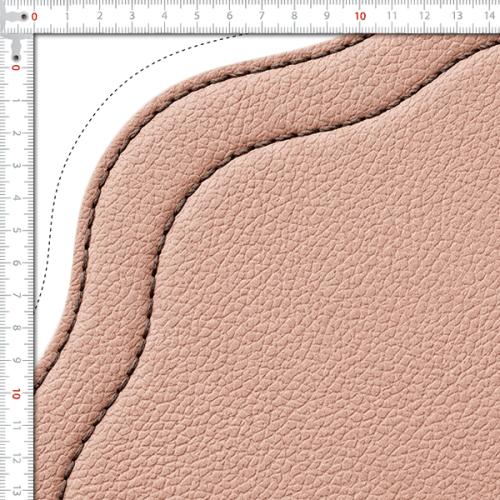The image size is (500, 500).
Task: Click the red 0 on vertical ruler
Action: click(x=16, y=68)
